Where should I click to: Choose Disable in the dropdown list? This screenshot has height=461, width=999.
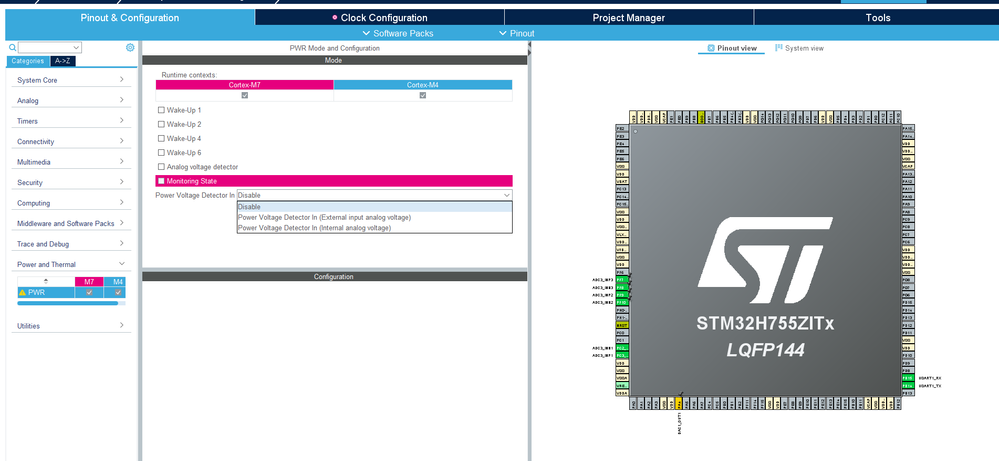click(x=374, y=207)
